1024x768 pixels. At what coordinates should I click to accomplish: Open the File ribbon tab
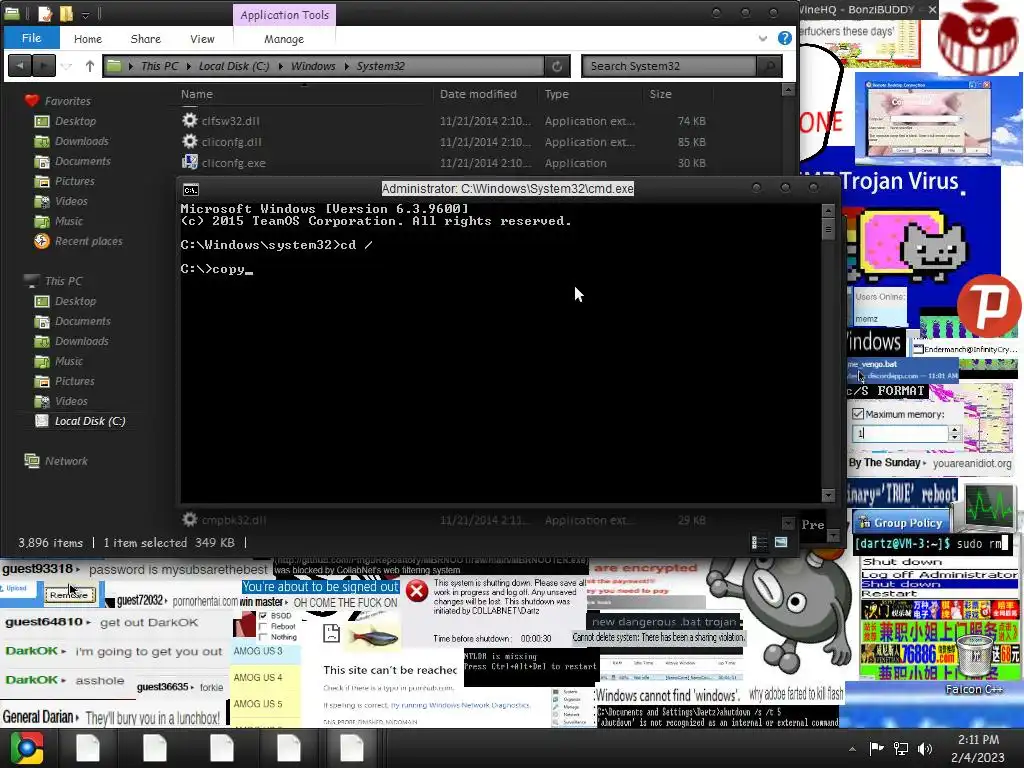(x=31, y=38)
